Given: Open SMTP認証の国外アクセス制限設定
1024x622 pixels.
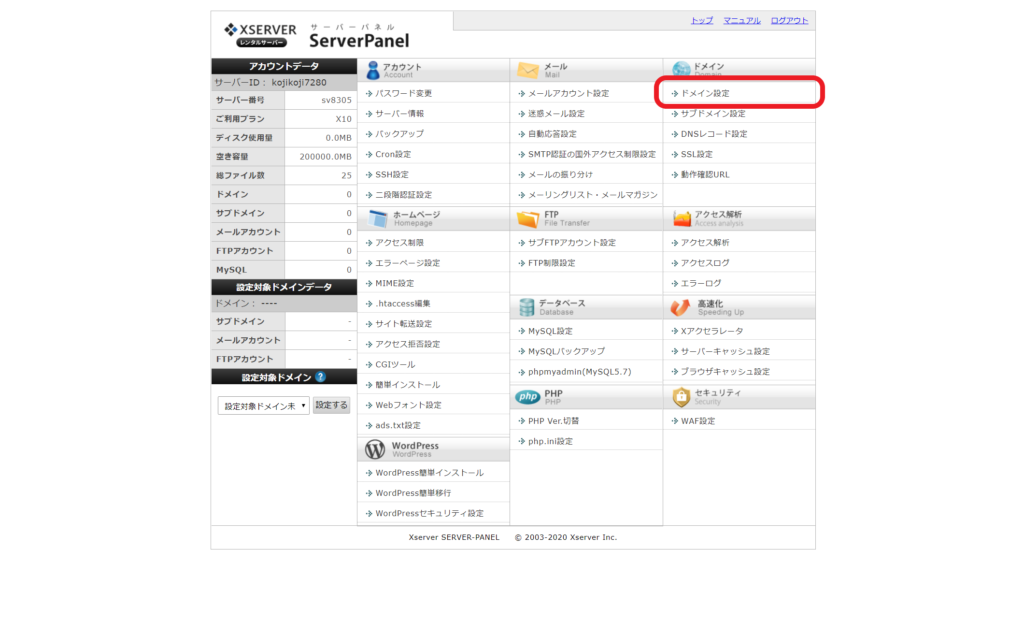Looking at the screenshot, I should (x=592, y=154).
